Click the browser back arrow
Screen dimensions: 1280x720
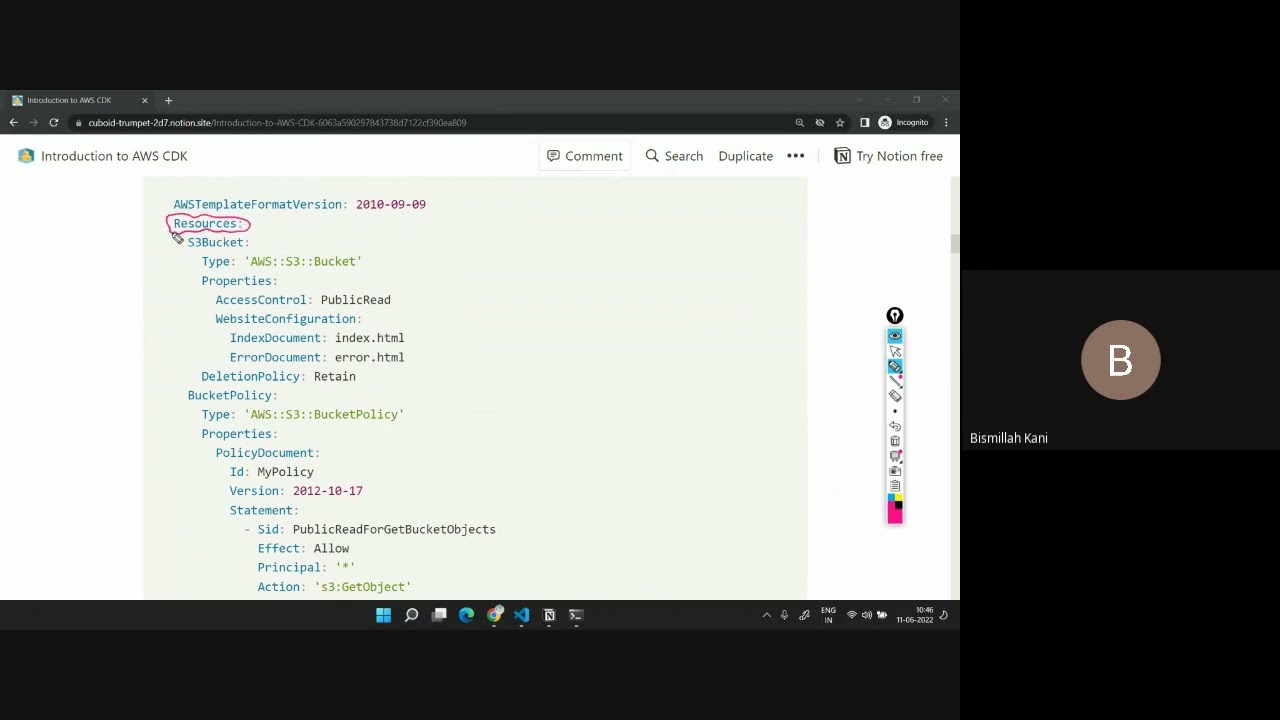pos(13,122)
